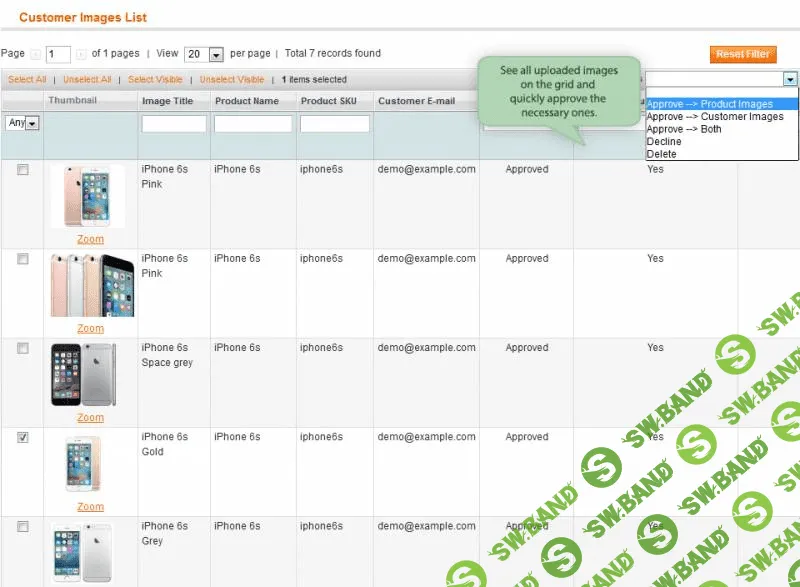This screenshot has width=800, height=587.
Task: Click the iPhone 6s Gold product thumbnail
Action: (x=80, y=465)
